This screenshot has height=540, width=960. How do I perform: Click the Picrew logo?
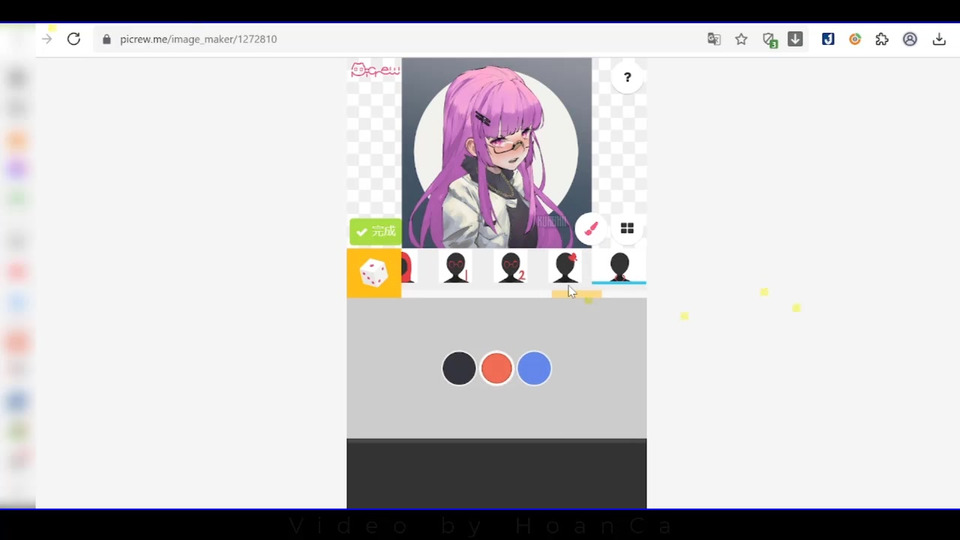375,70
